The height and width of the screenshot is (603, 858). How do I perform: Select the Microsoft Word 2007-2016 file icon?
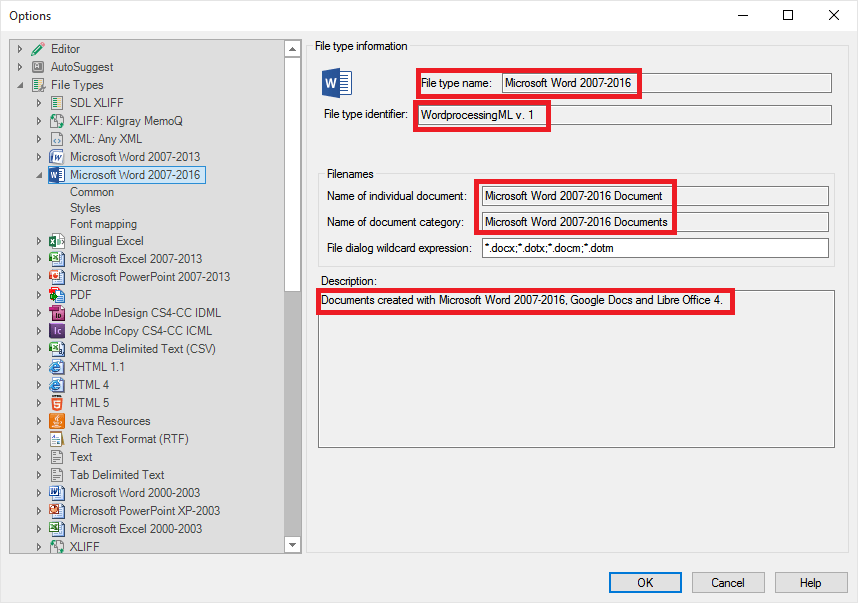pos(55,174)
